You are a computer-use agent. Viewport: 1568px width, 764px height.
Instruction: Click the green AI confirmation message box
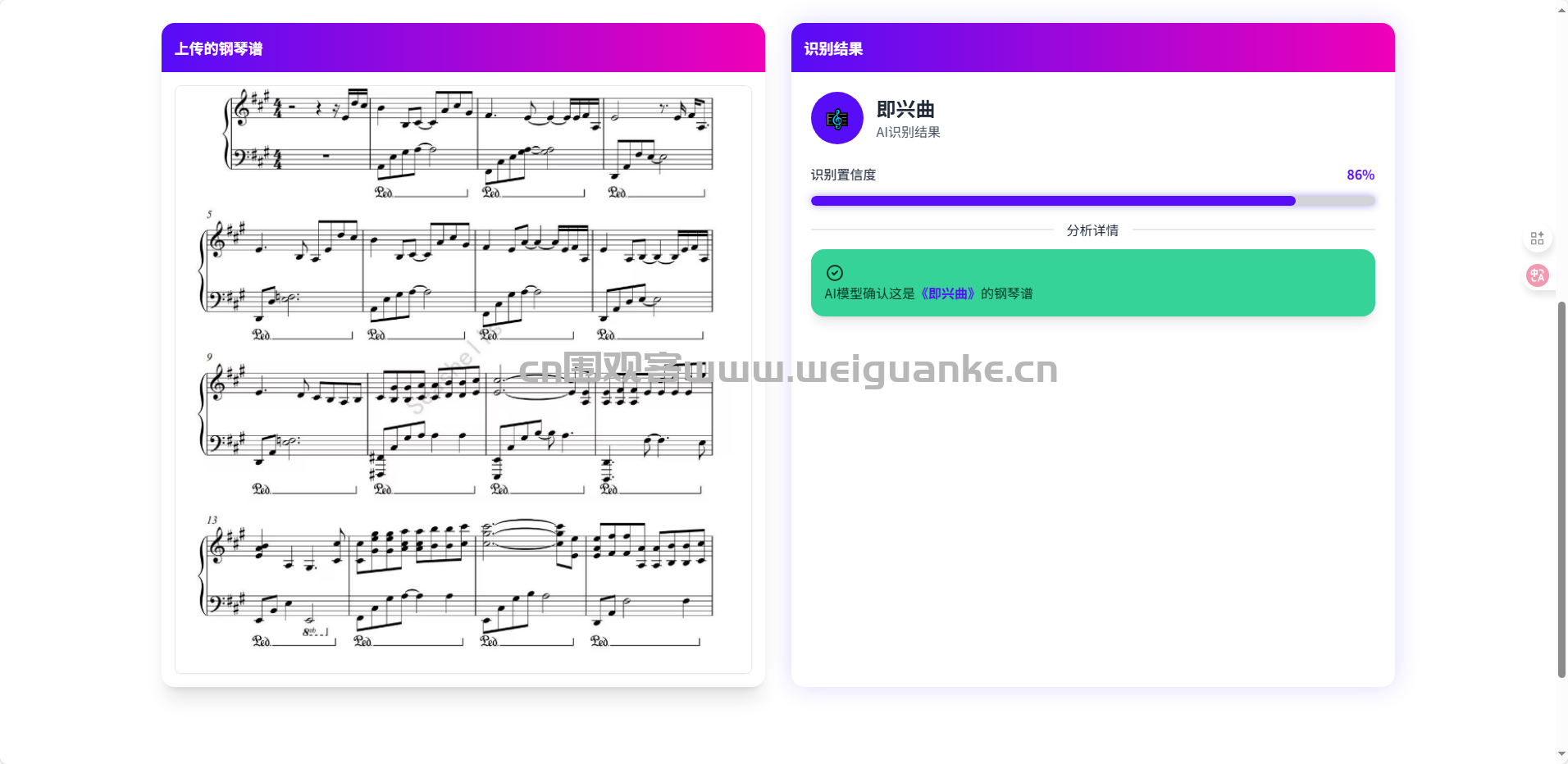1092,283
